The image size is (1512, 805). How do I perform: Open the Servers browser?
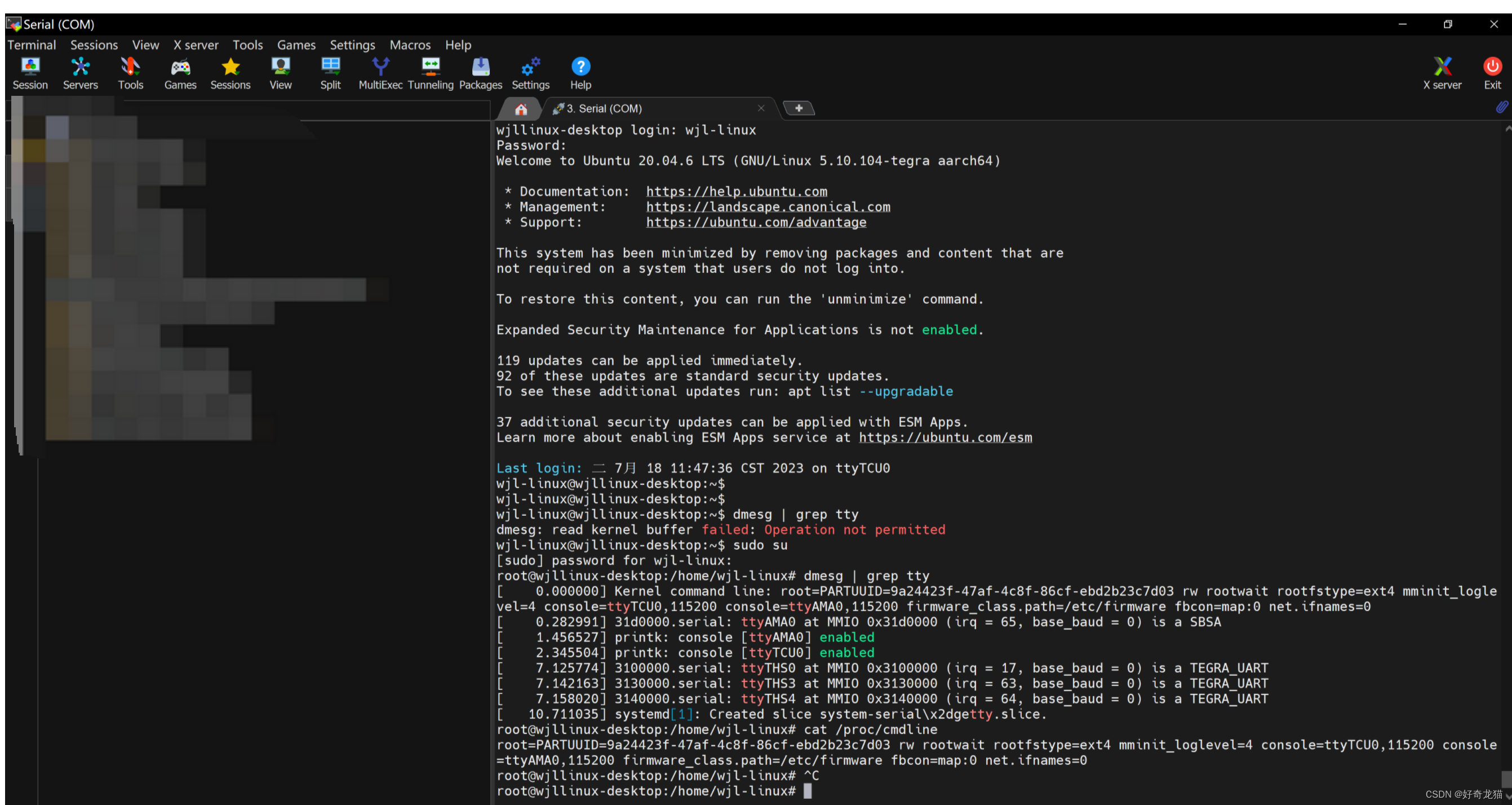(x=80, y=72)
